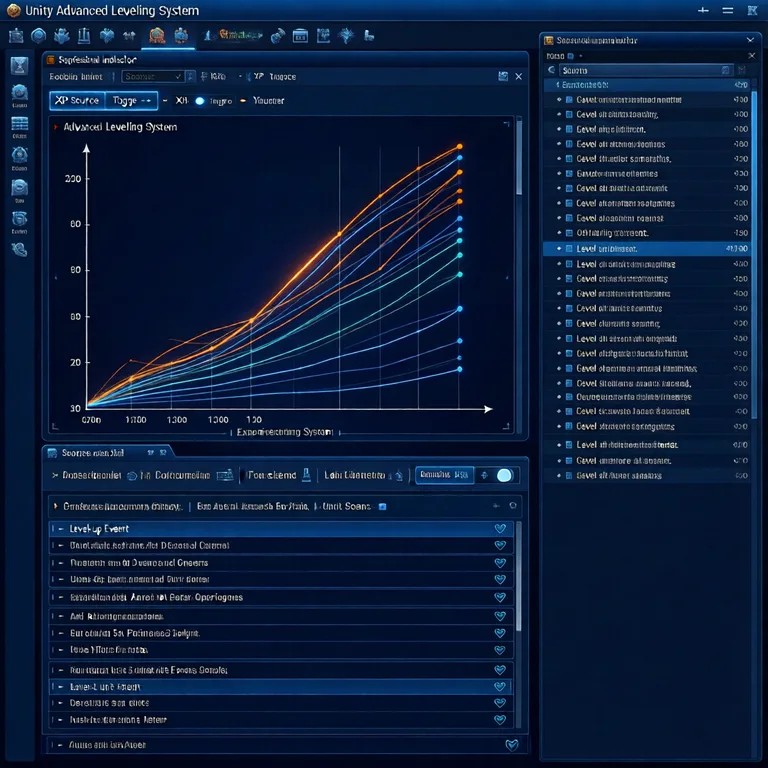
Task: Click the small blue square after 'Unit Soans'
Action: (383, 506)
